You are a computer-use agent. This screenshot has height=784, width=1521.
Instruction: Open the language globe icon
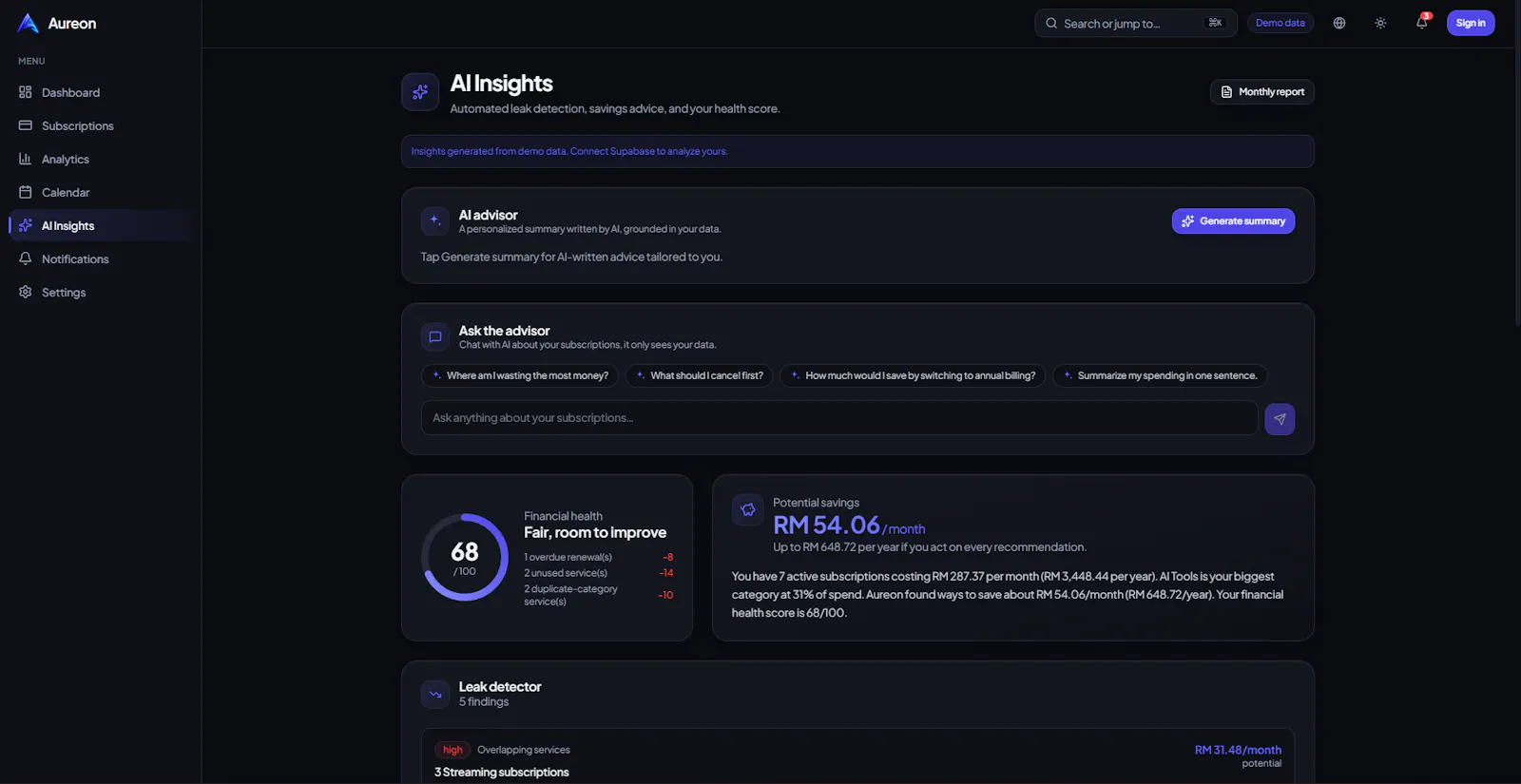[1339, 23]
